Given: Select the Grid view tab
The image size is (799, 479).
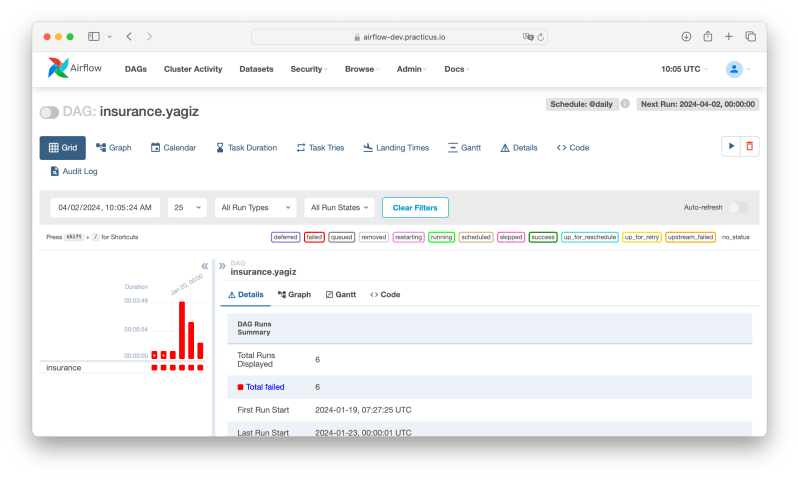Looking at the screenshot, I should (63, 148).
